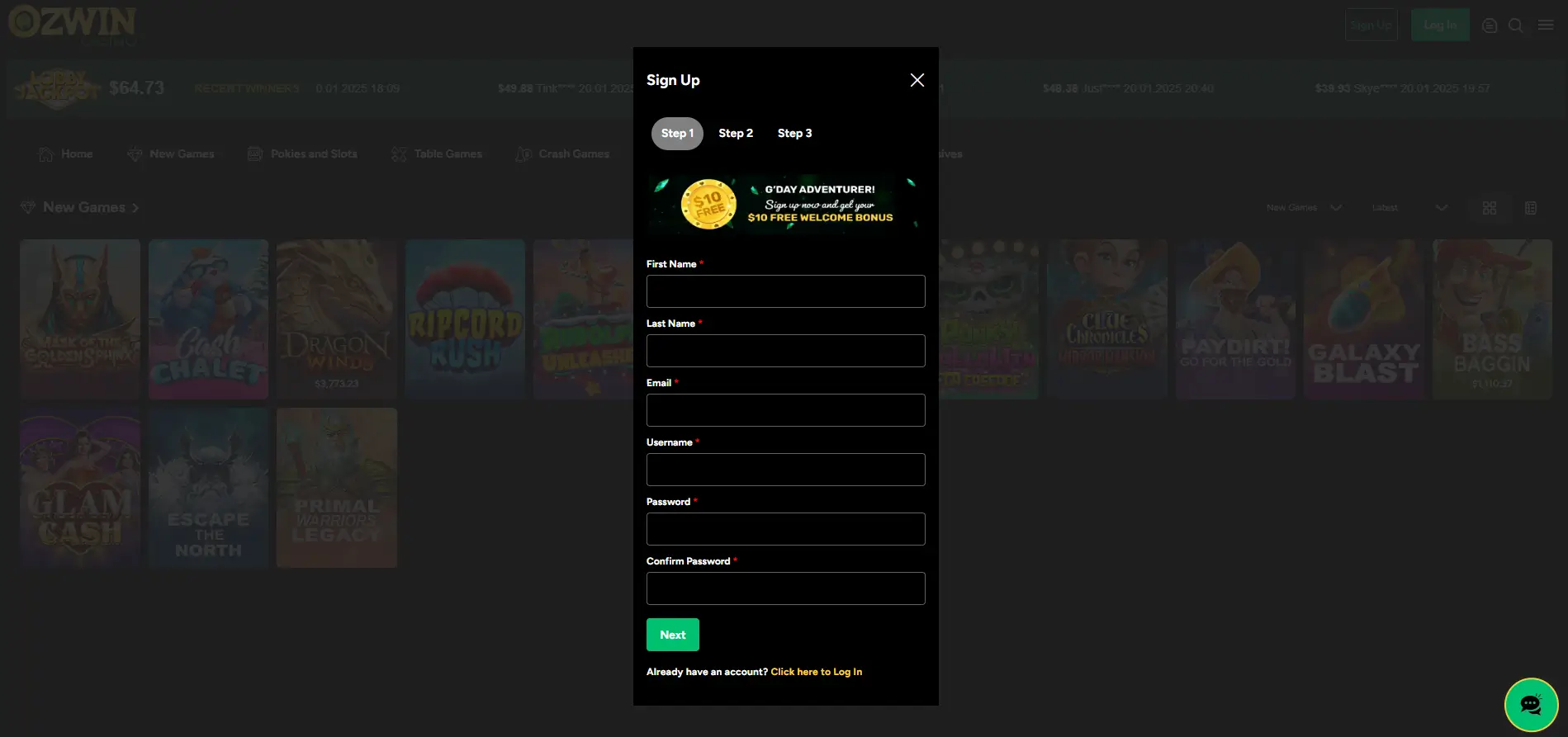This screenshot has height=737, width=1568.
Task: Click the $64.73 jackpot amount
Action: click(136, 88)
